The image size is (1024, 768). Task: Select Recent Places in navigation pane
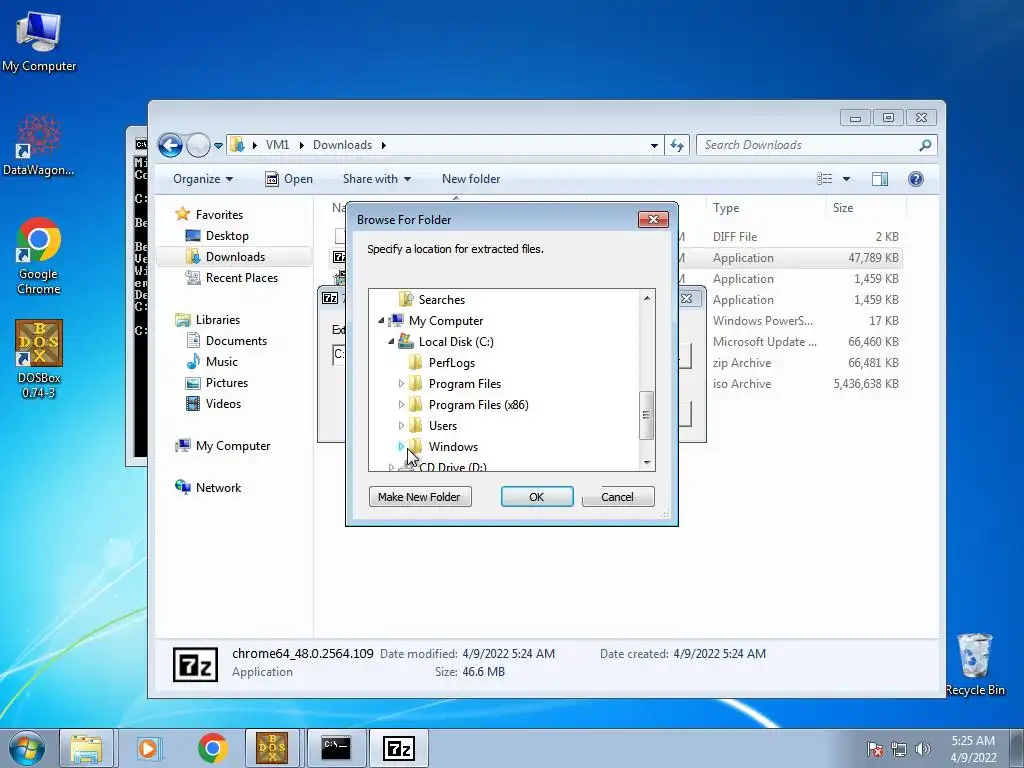242,278
